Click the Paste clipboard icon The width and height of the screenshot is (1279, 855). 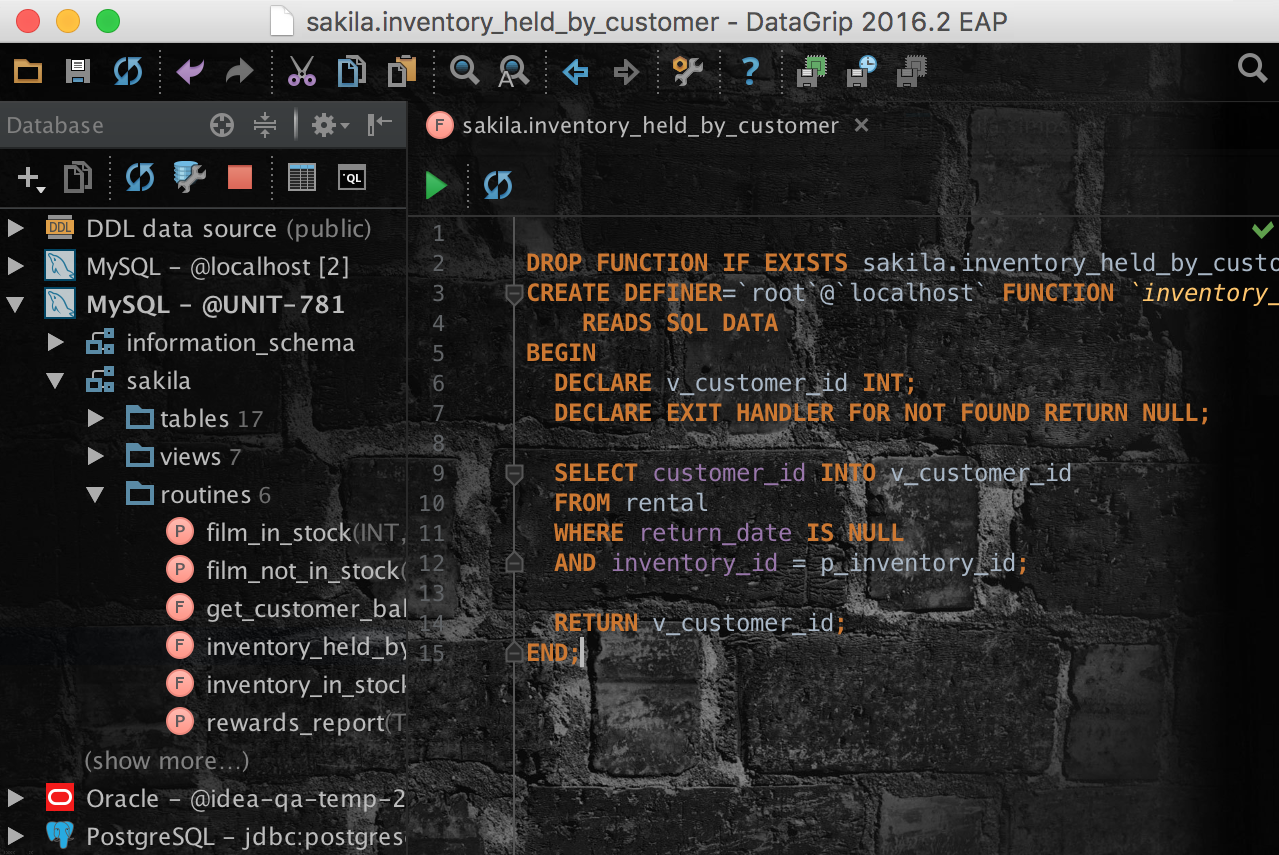click(x=402, y=71)
